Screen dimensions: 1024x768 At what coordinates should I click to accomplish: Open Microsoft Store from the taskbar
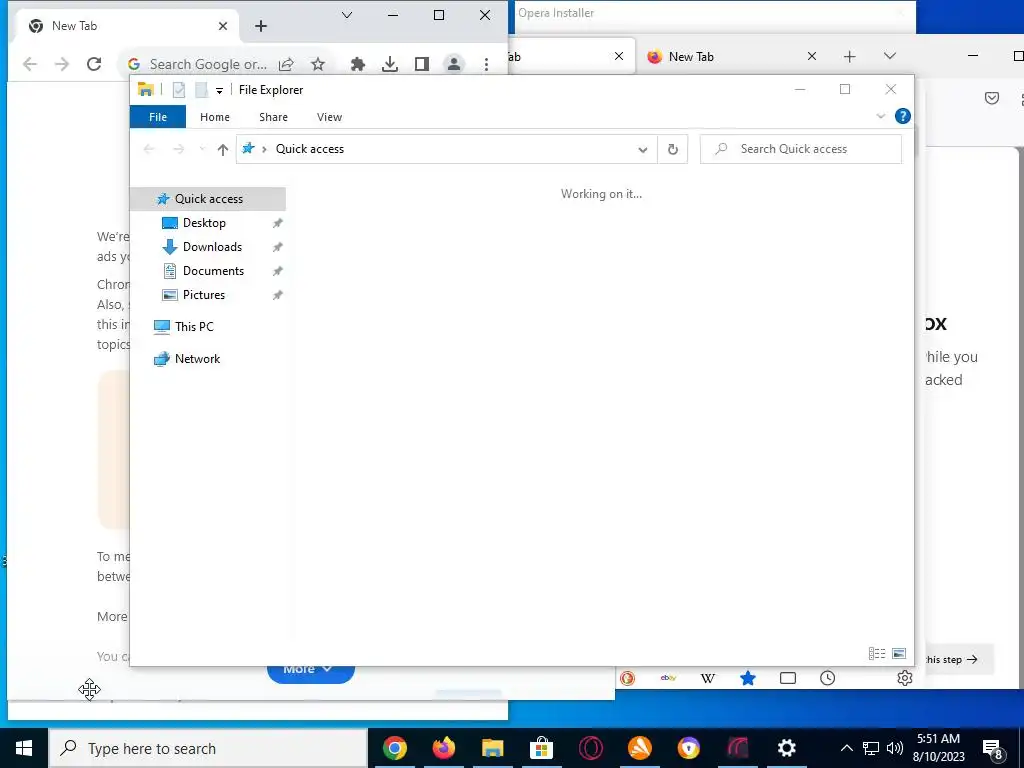(x=542, y=748)
